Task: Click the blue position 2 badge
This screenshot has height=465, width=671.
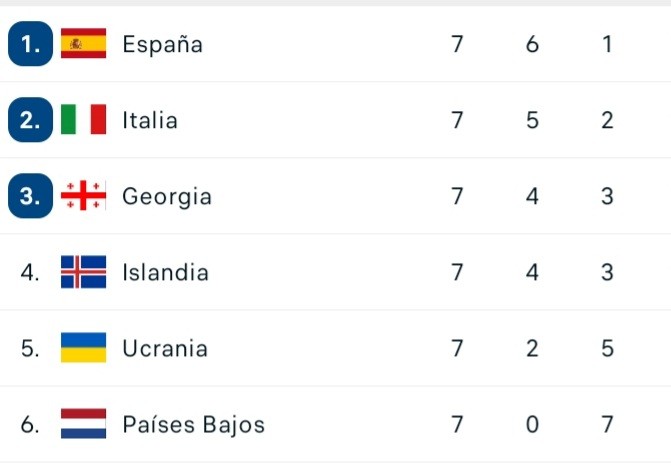Action: (29, 120)
